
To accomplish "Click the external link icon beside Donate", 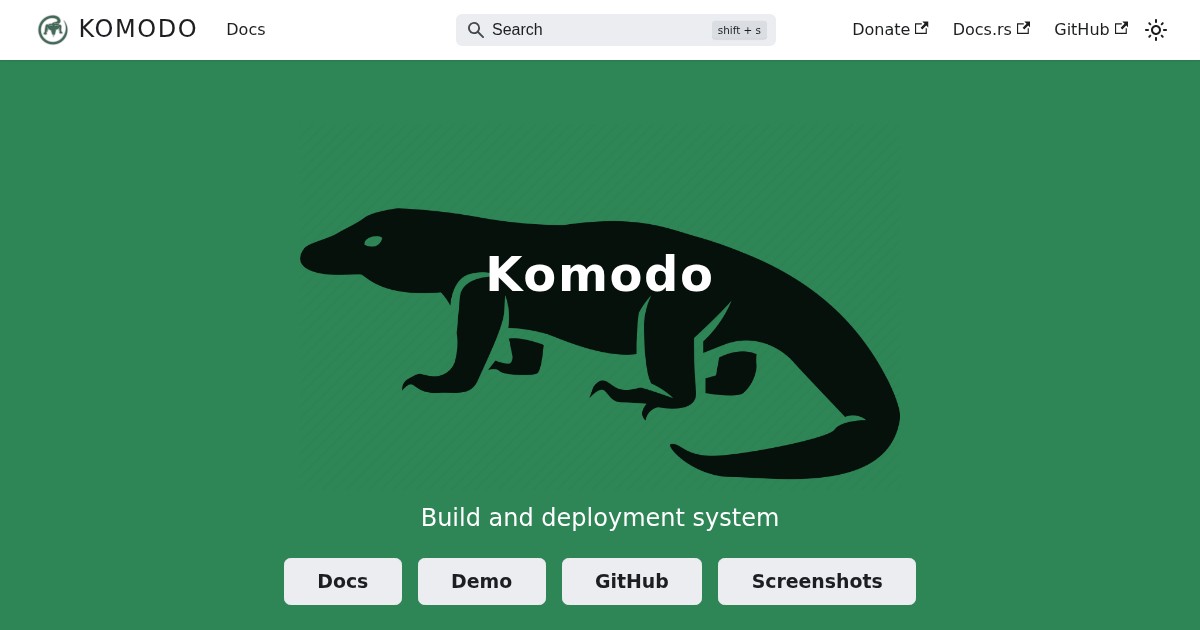I will pos(921,28).
